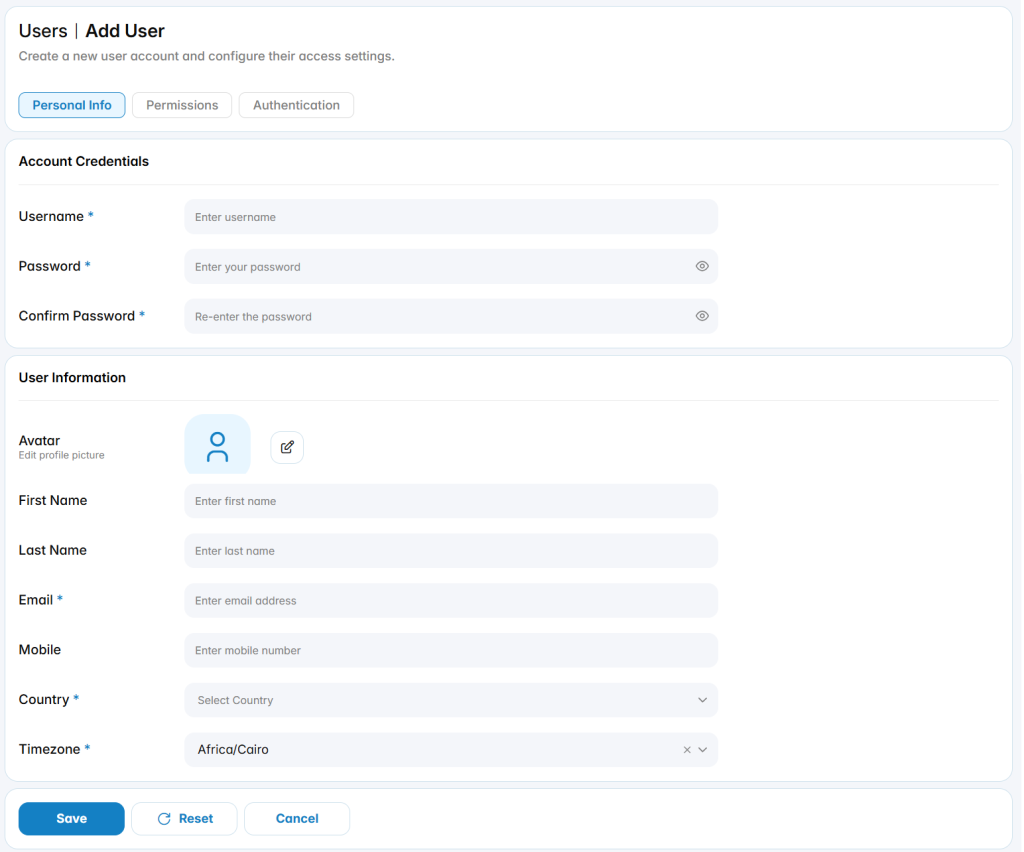Focus the Enter your password field
Image resolution: width=1024 pixels, height=852 pixels.
pyautogui.click(x=451, y=266)
